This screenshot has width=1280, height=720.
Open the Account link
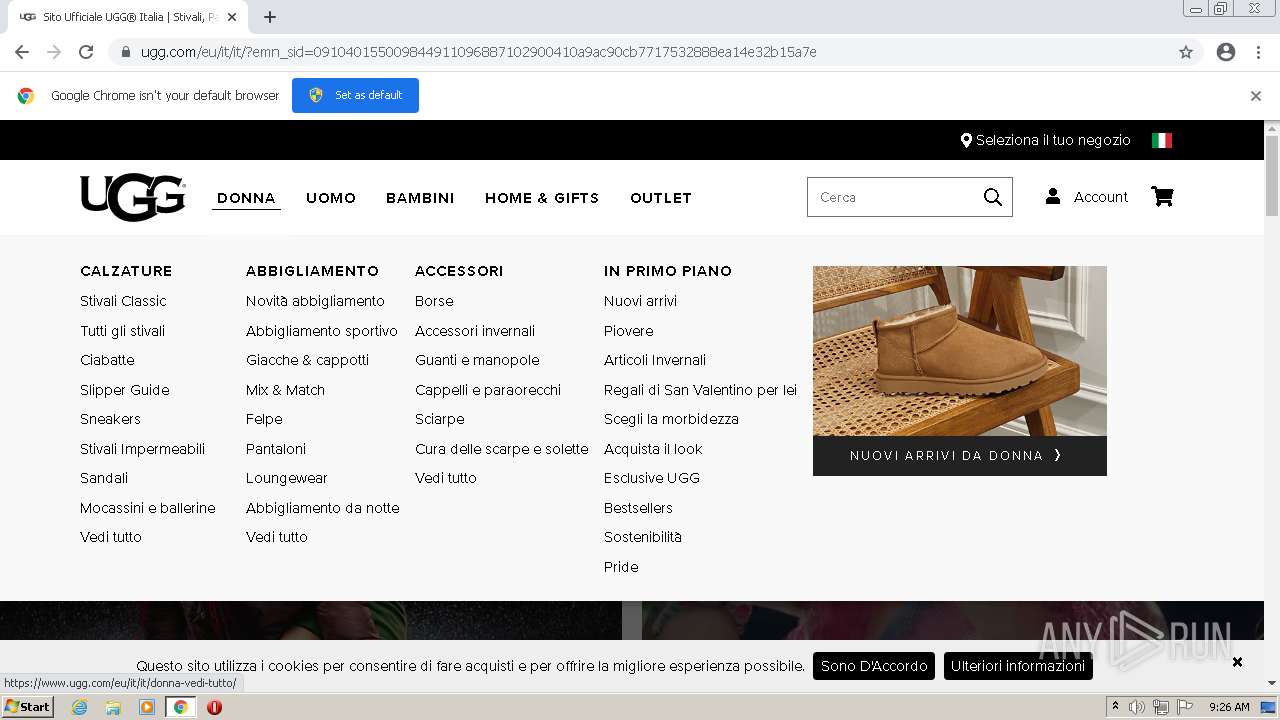[1101, 197]
